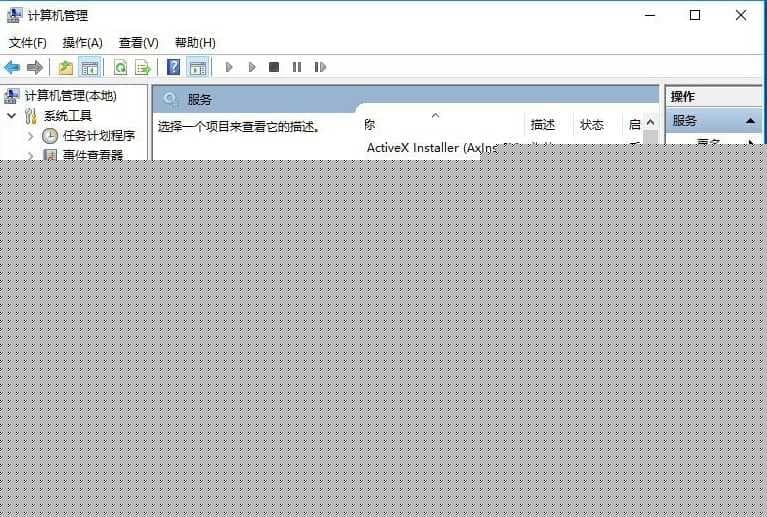Click the up-one-level folder icon
Image resolution: width=767 pixels, height=517 pixels.
pyautogui.click(x=66, y=67)
